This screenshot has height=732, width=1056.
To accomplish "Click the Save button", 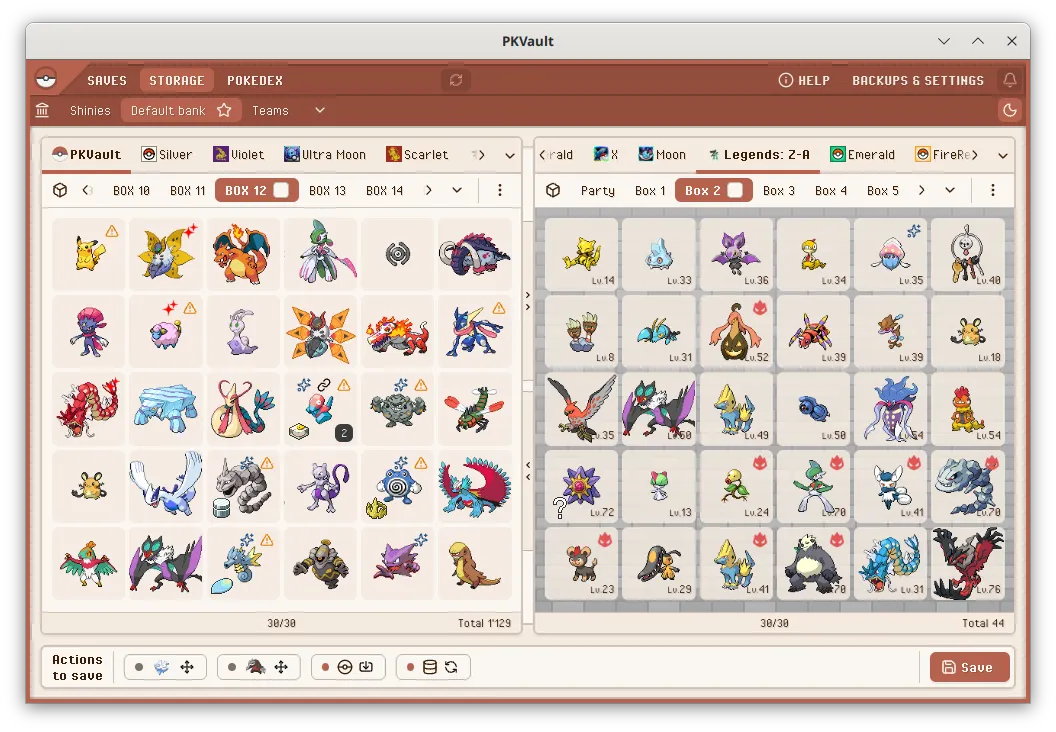I will click(x=969, y=667).
